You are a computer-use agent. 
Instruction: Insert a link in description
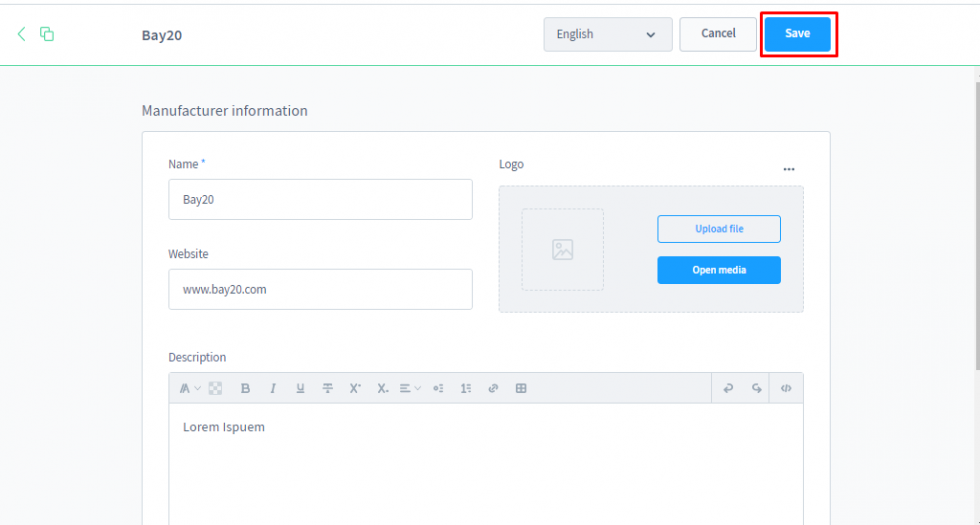[x=493, y=388]
